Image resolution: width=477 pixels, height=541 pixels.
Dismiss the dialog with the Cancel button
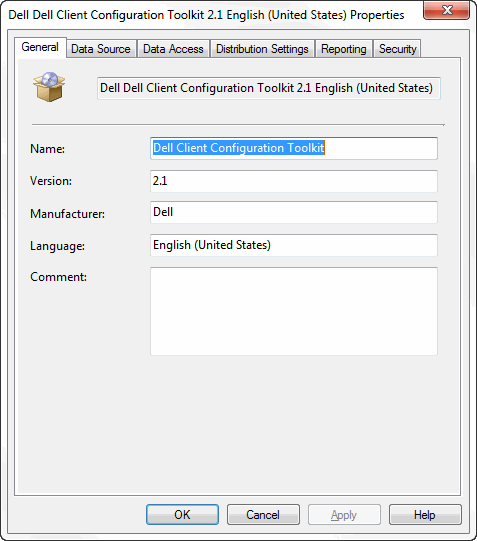263,514
